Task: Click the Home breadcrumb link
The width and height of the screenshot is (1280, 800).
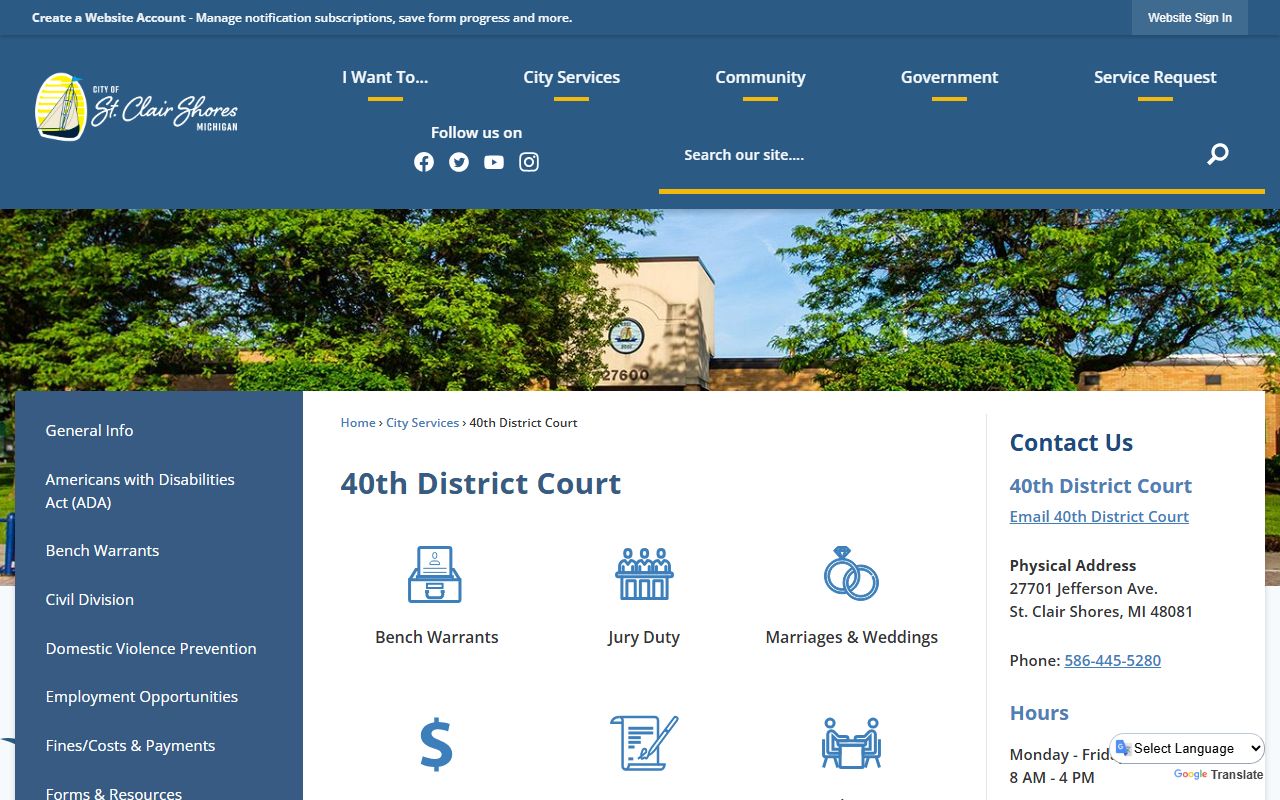Action: pos(358,423)
